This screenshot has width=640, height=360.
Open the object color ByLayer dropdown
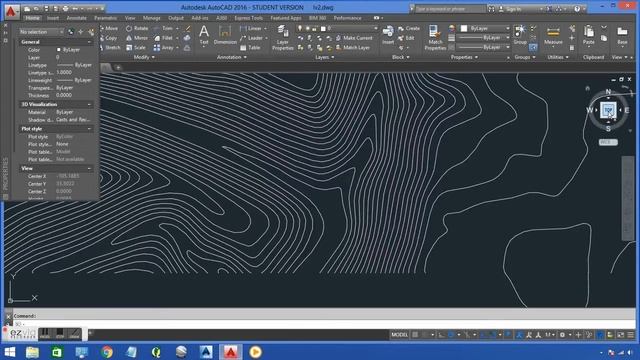(x=485, y=28)
